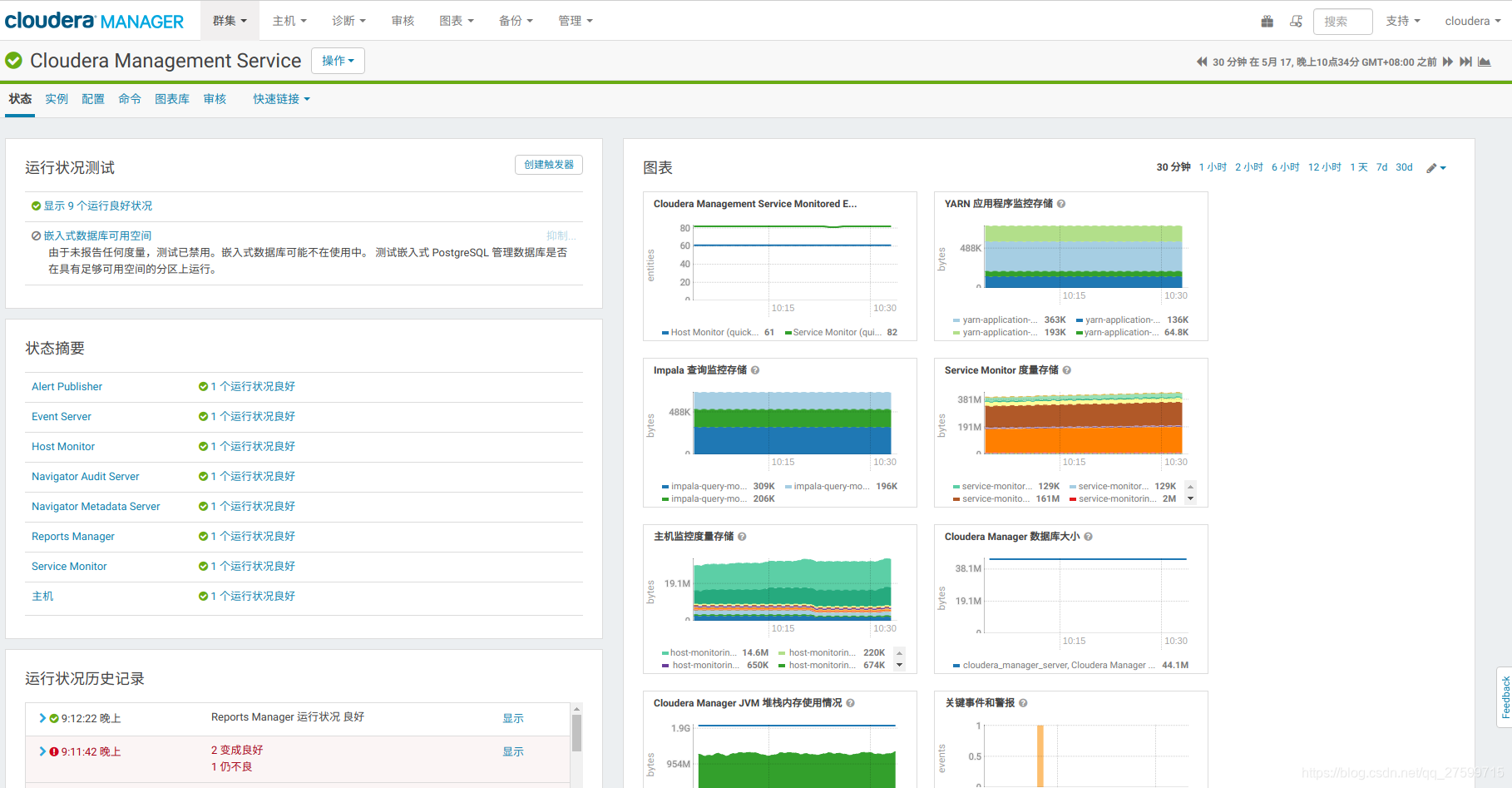
Task: Select 1 小时 chart time range
Action: [x=1213, y=167]
